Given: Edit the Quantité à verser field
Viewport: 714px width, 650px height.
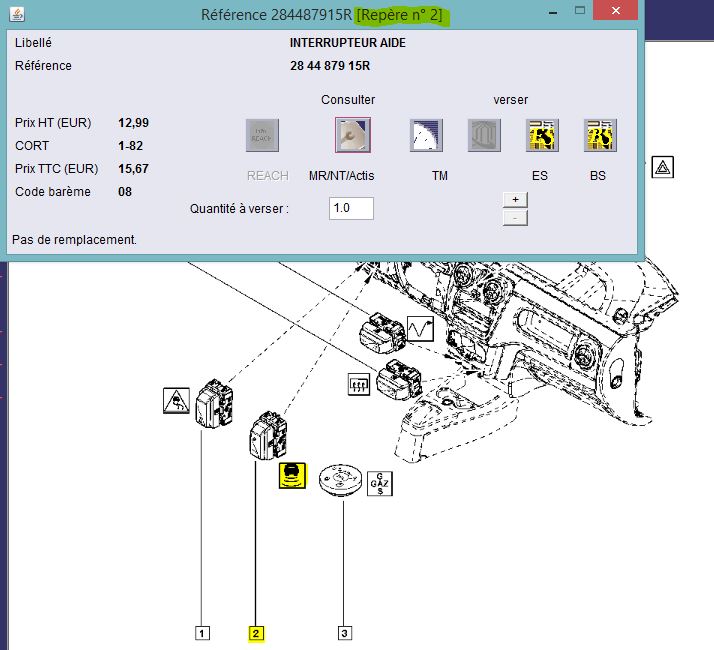Looking at the screenshot, I should (352, 208).
